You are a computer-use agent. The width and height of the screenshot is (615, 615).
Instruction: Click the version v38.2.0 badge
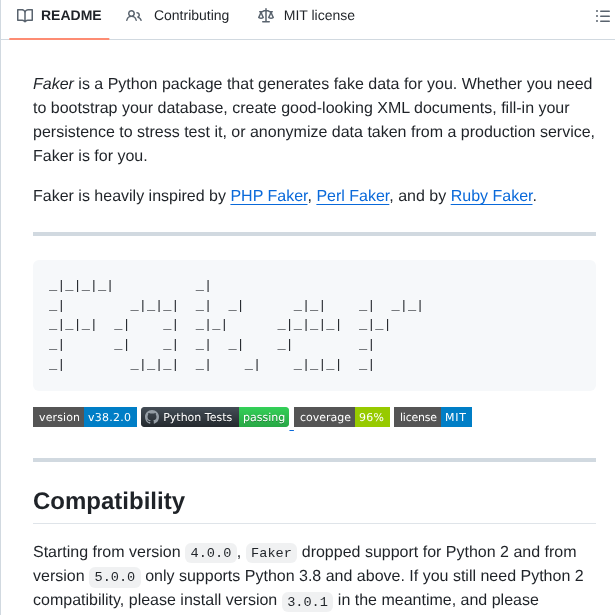pos(84,417)
